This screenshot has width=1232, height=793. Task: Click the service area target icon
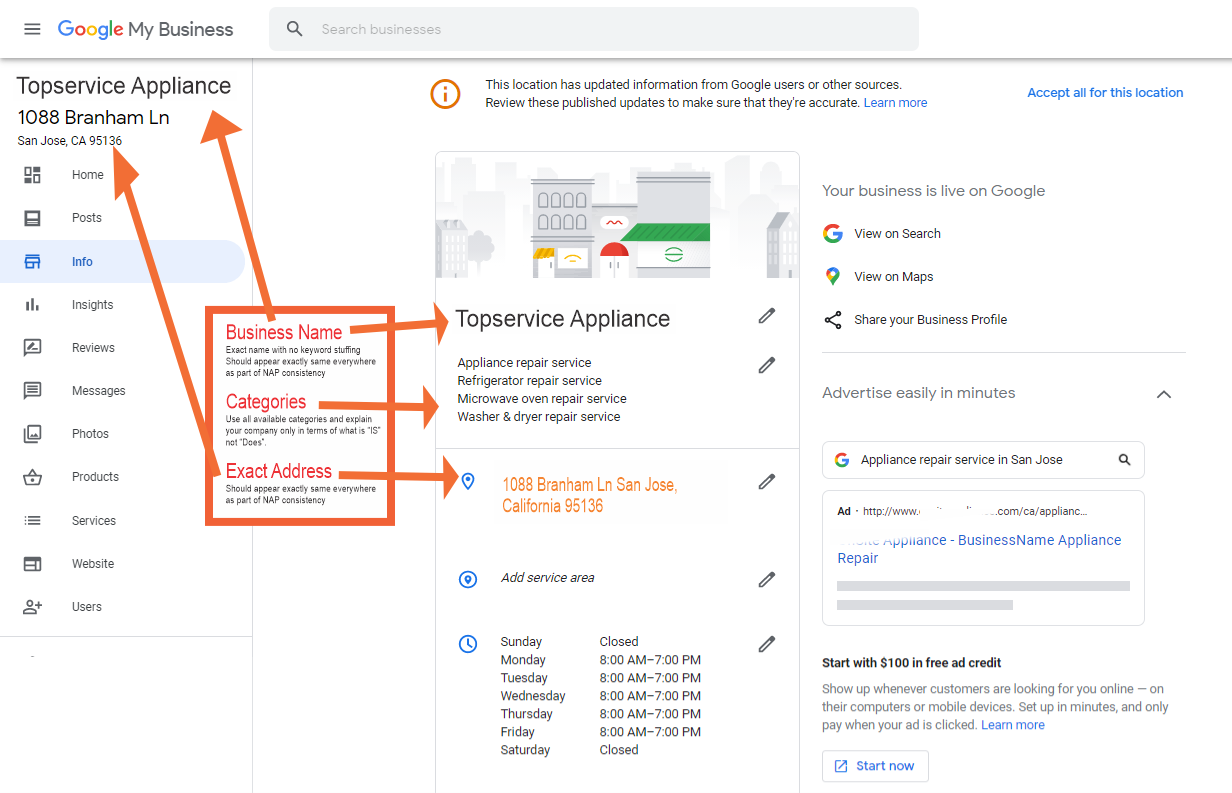pos(468,580)
